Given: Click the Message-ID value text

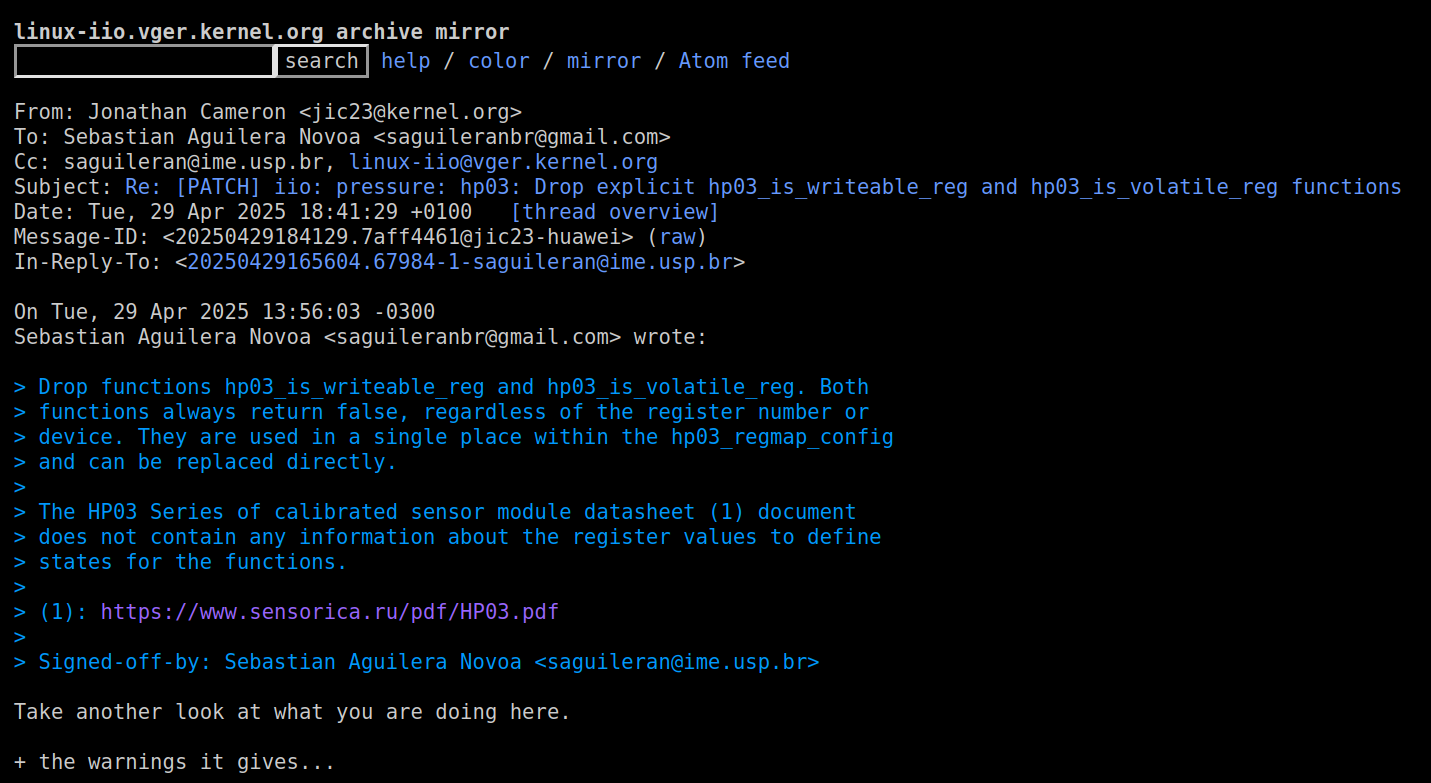Looking at the screenshot, I should tap(398, 237).
